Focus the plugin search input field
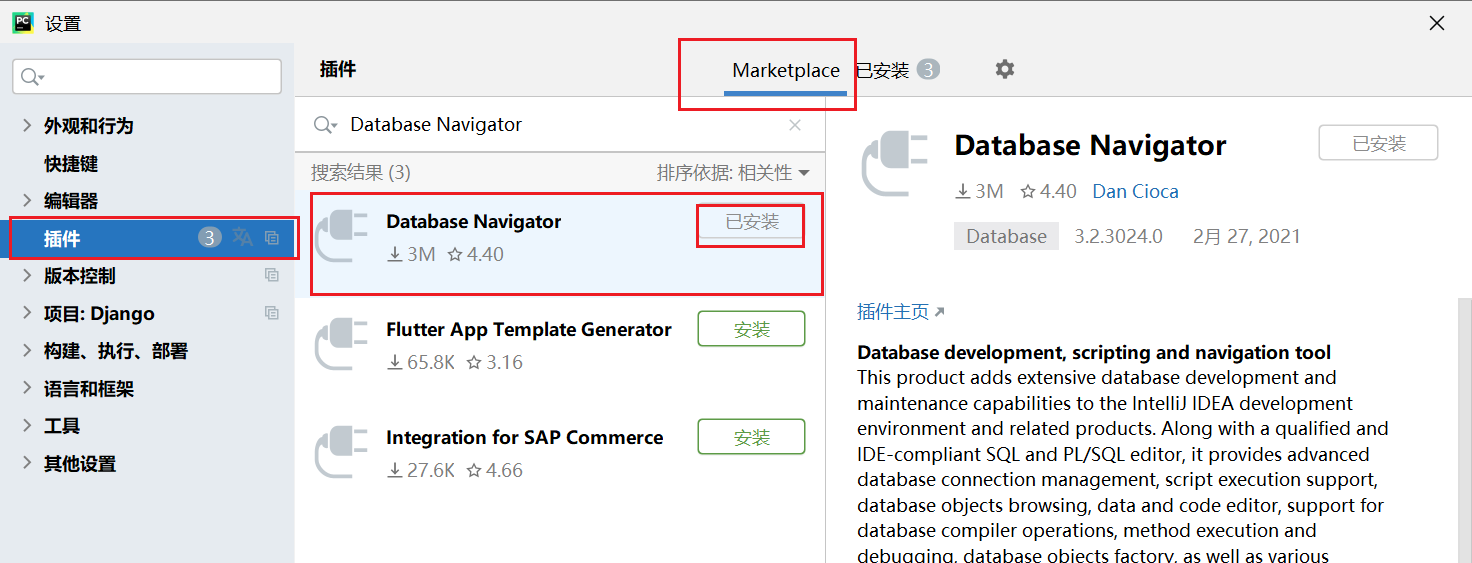The width and height of the screenshot is (1472, 563). [x=560, y=125]
